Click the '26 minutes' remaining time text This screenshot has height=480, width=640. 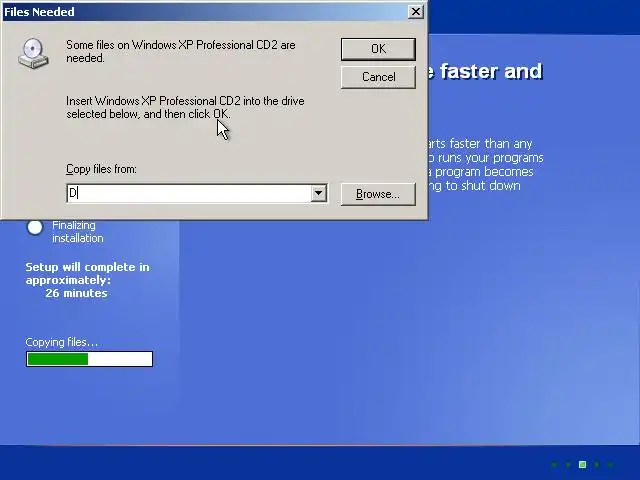[76, 293]
